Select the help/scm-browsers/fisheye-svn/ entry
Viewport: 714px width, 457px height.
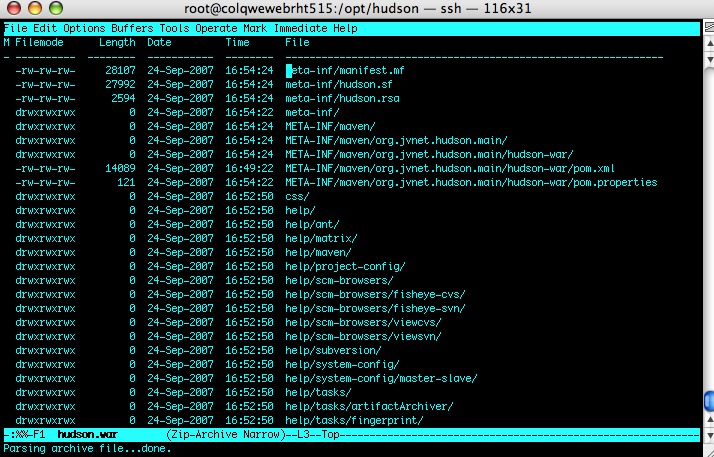click(x=375, y=309)
